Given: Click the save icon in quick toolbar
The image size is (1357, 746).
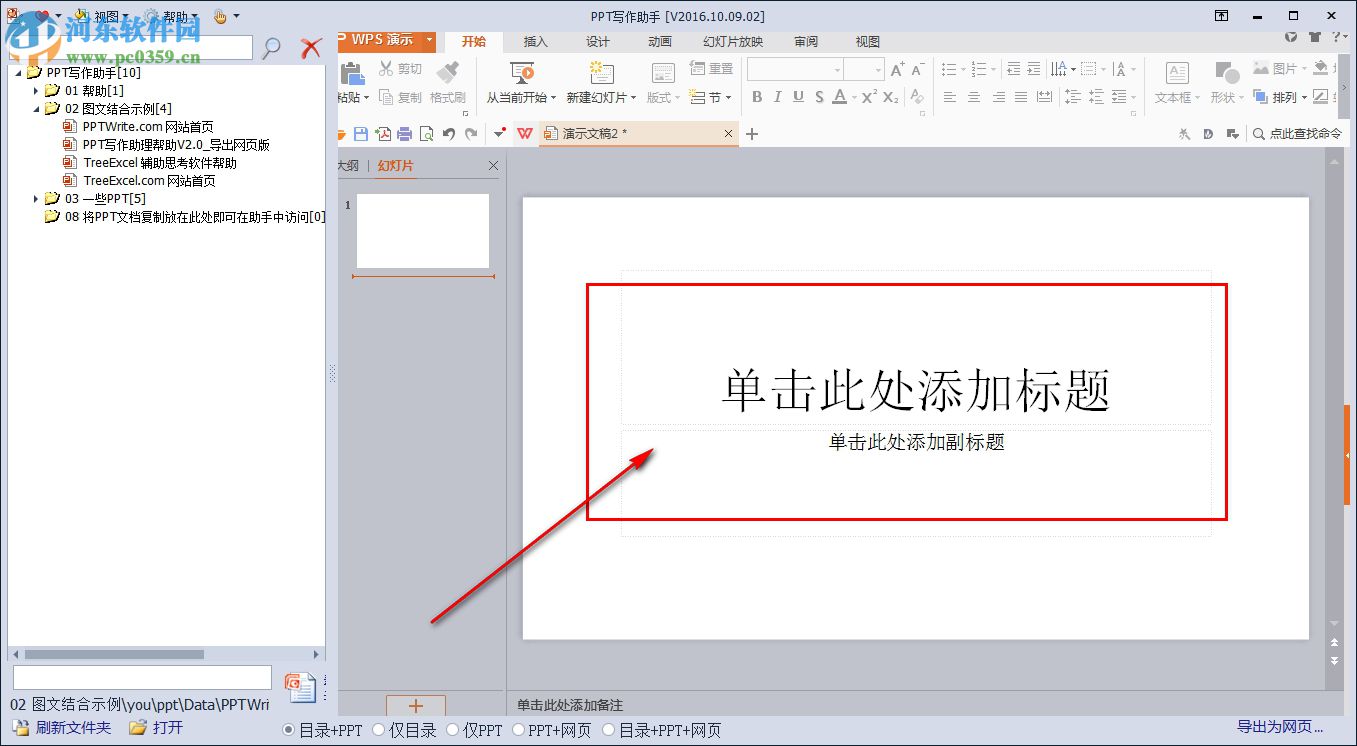Looking at the screenshot, I should click(361, 134).
